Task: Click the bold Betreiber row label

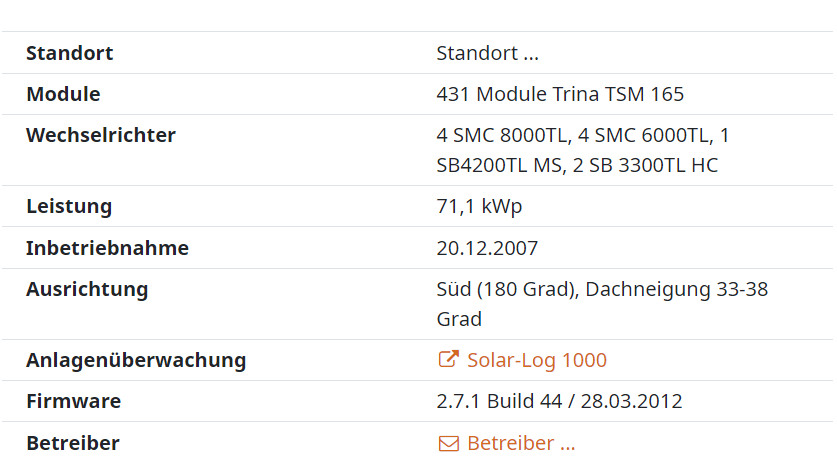Action: point(72,443)
